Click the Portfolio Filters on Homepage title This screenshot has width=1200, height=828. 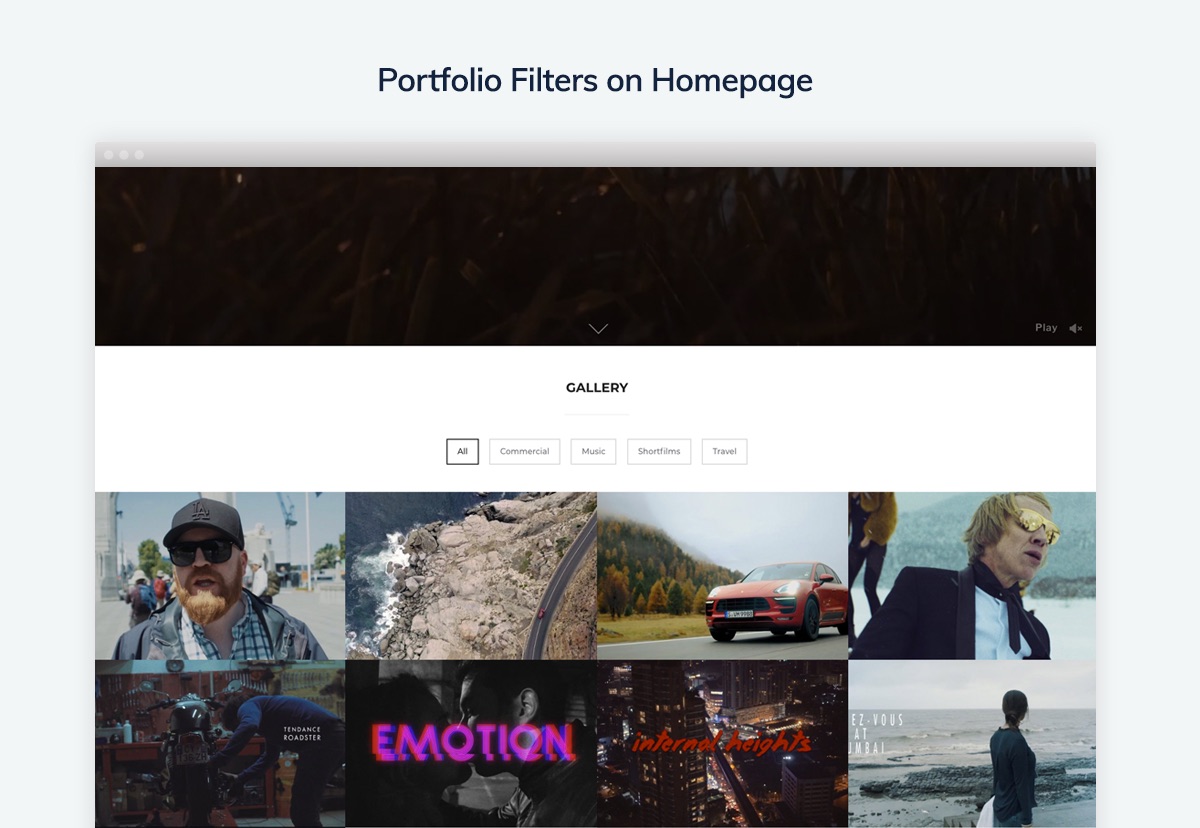pyautogui.click(x=595, y=80)
